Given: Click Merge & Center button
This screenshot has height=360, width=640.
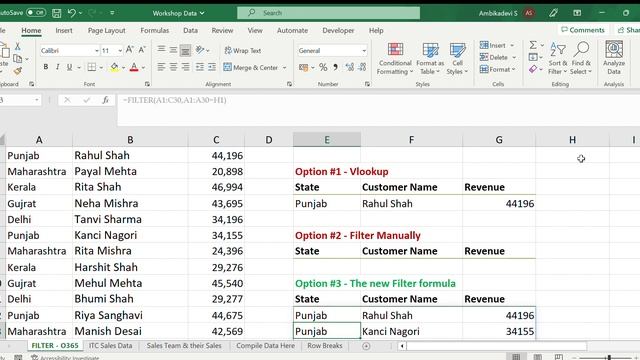Looking at the screenshot, I should coord(251,67).
